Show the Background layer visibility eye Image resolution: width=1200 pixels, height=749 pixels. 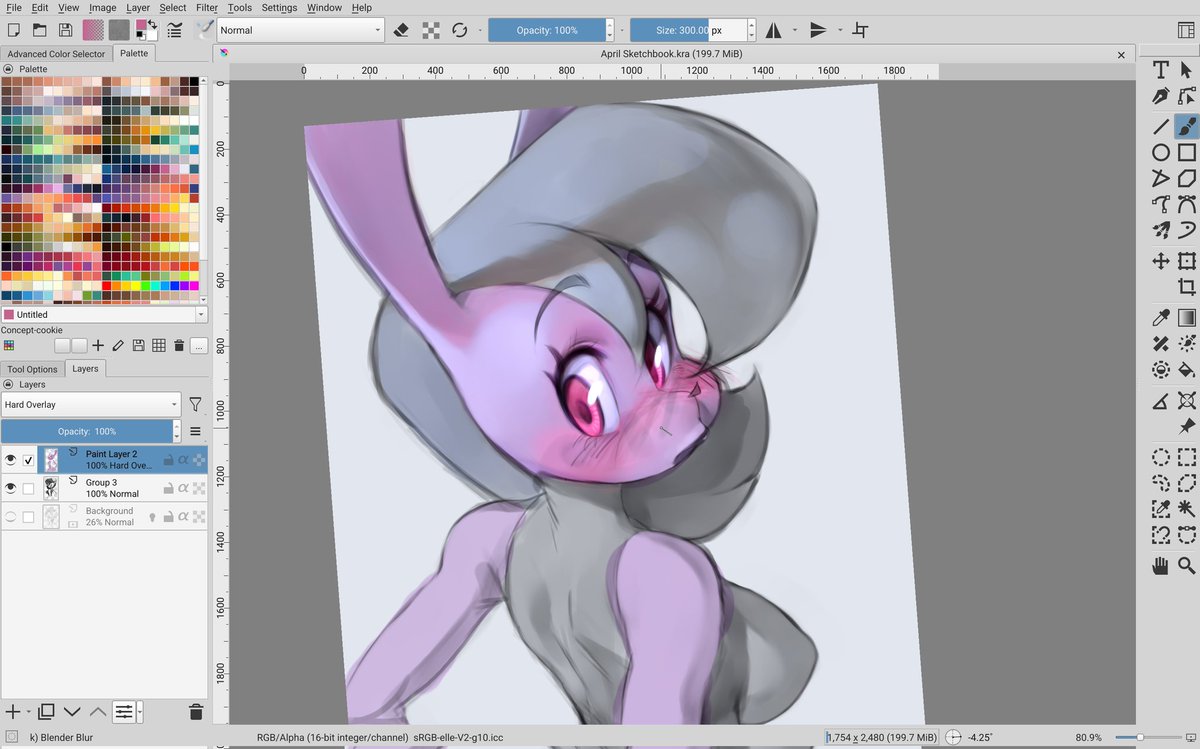click(x=11, y=517)
